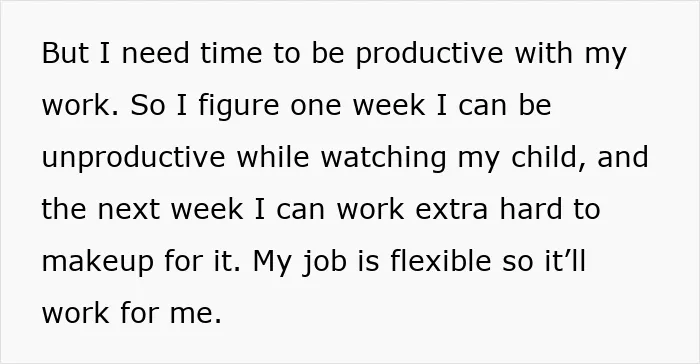Click the word "watching" in third line
This screenshot has width=700, height=364.
[x=383, y=157]
